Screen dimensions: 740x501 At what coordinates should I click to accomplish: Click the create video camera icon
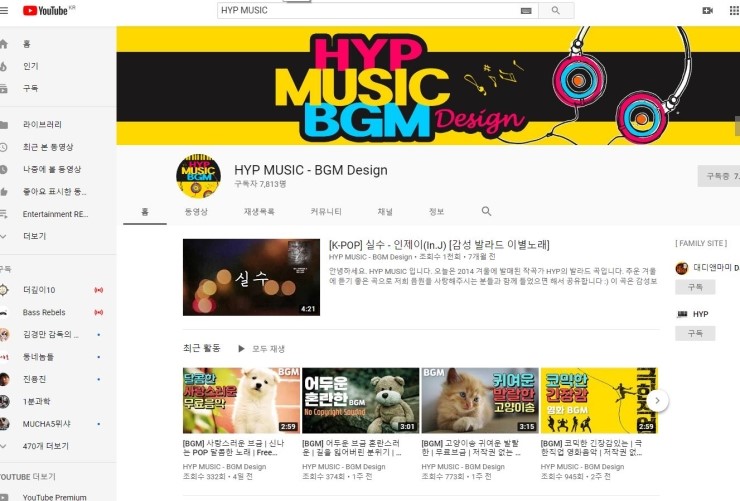click(707, 10)
